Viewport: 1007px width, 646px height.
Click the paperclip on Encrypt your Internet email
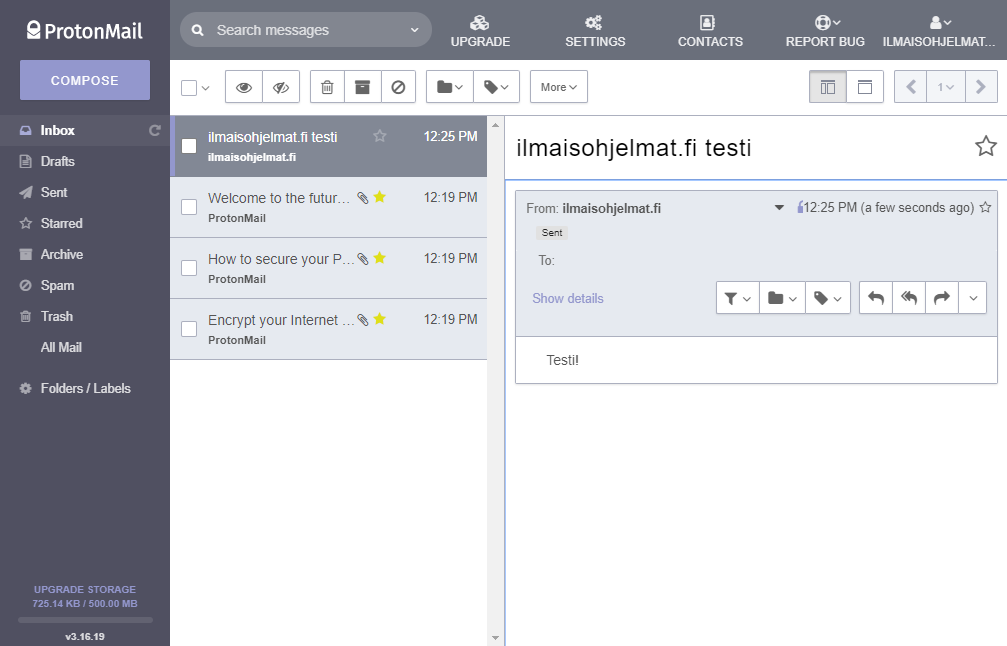[363, 320]
